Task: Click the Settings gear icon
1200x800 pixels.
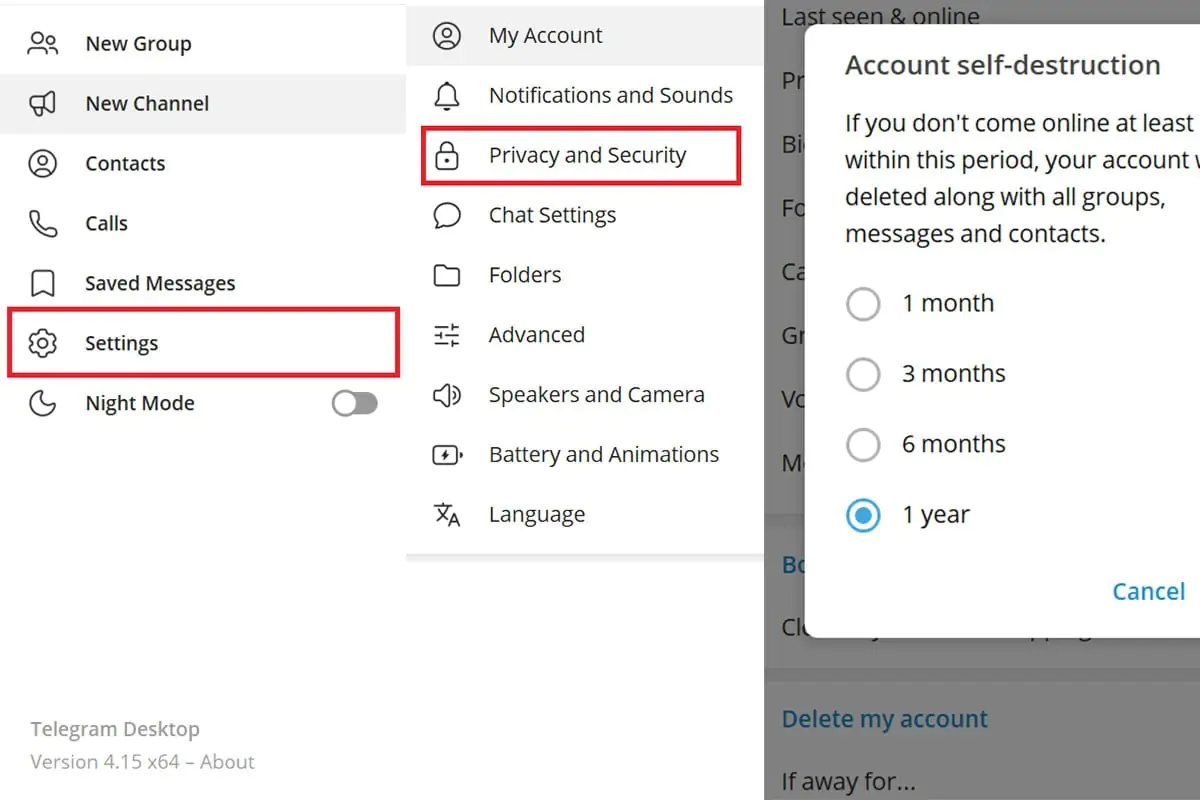Action: click(43, 343)
